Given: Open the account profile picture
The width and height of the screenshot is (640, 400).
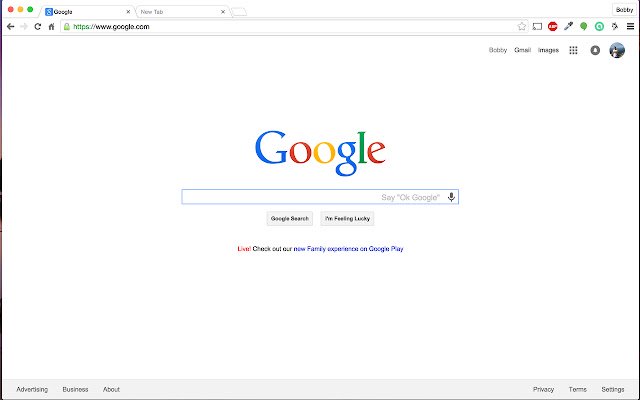Looking at the screenshot, I should [x=617, y=50].
